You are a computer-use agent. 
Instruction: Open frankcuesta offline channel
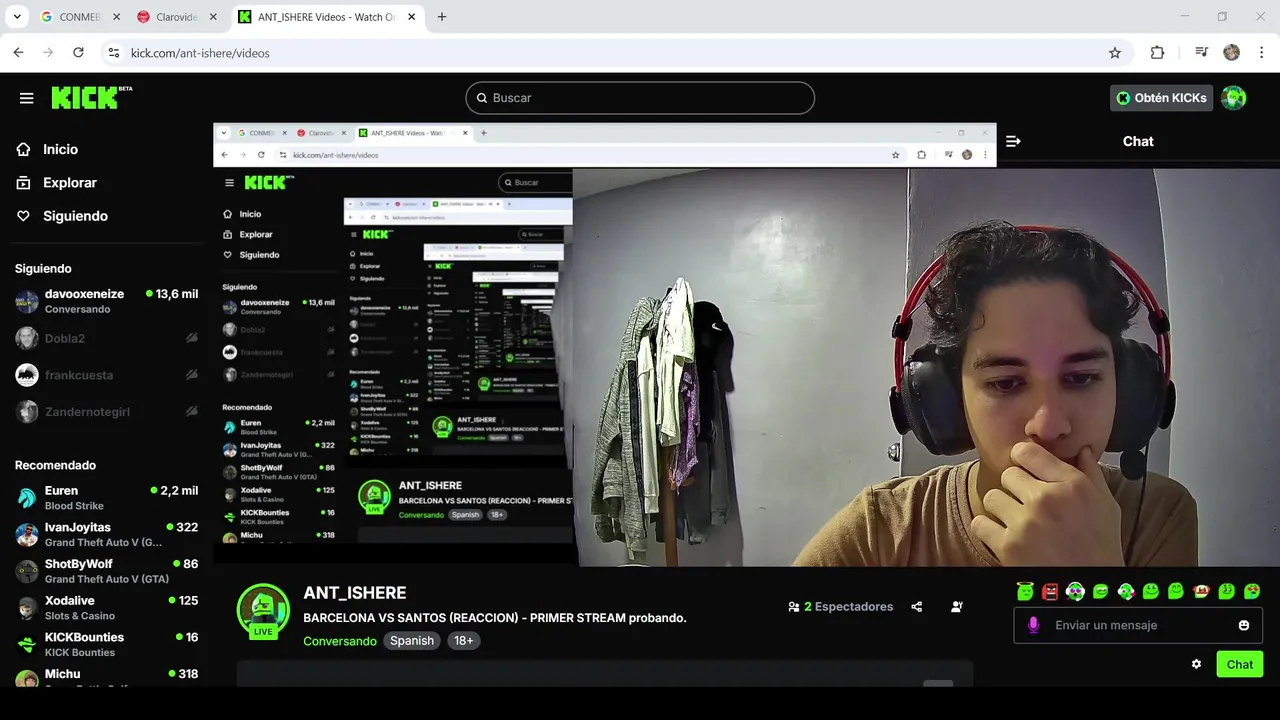tap(106, 375)
